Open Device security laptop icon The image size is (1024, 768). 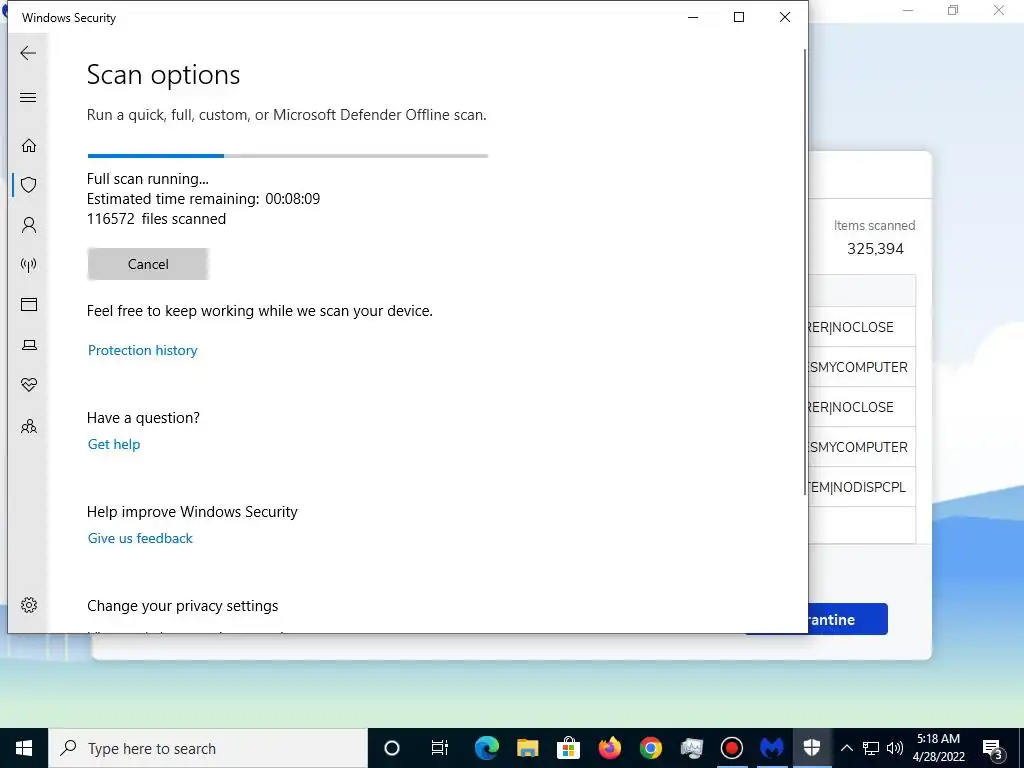tap(29, 345)
